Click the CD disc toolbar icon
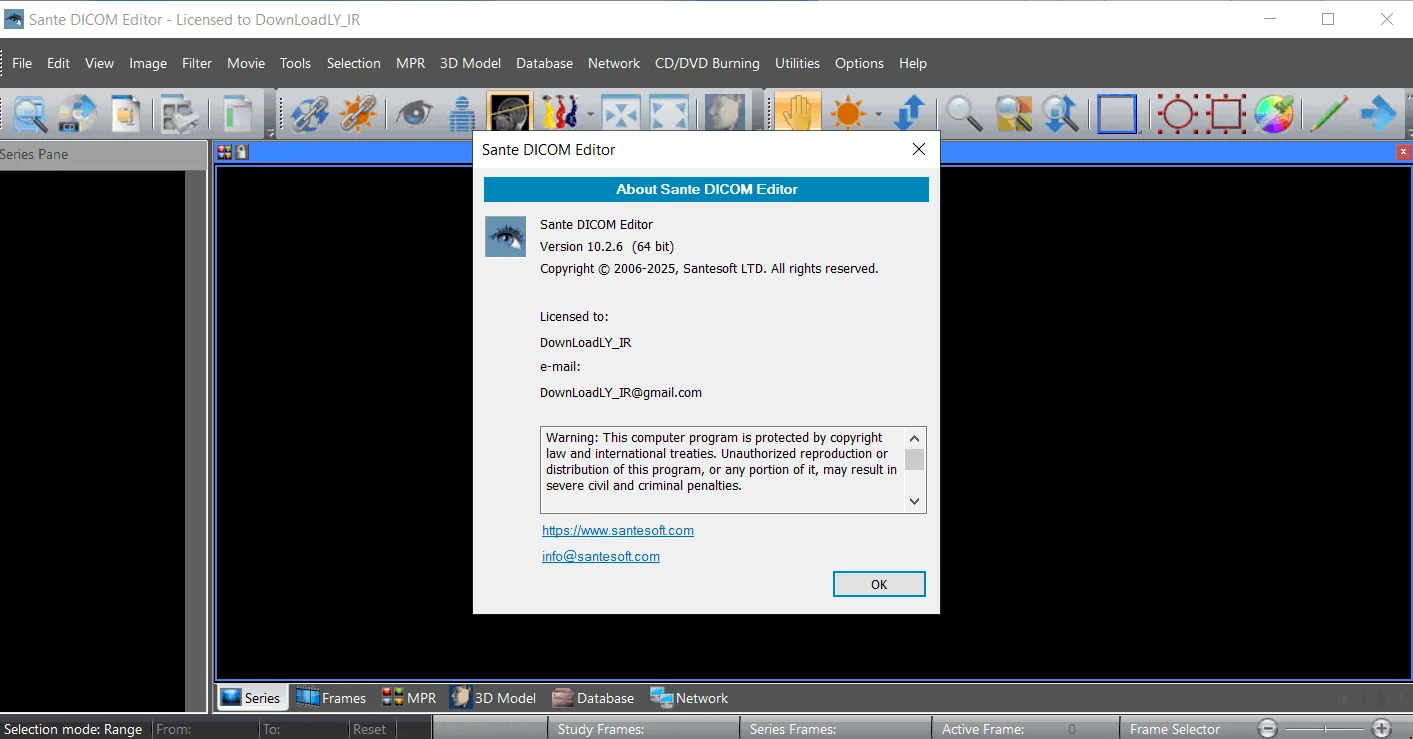Screen dimensions: 1413x739 [78, 113]
